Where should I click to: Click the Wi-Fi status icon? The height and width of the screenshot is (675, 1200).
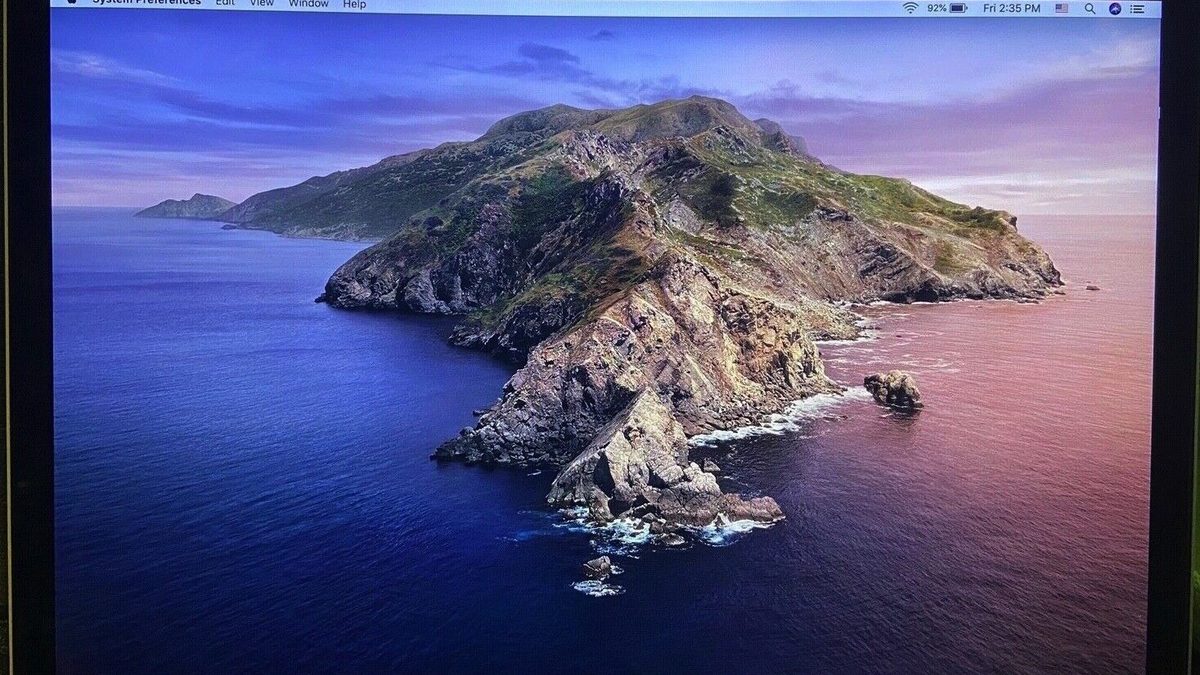(x=910, y=7)
